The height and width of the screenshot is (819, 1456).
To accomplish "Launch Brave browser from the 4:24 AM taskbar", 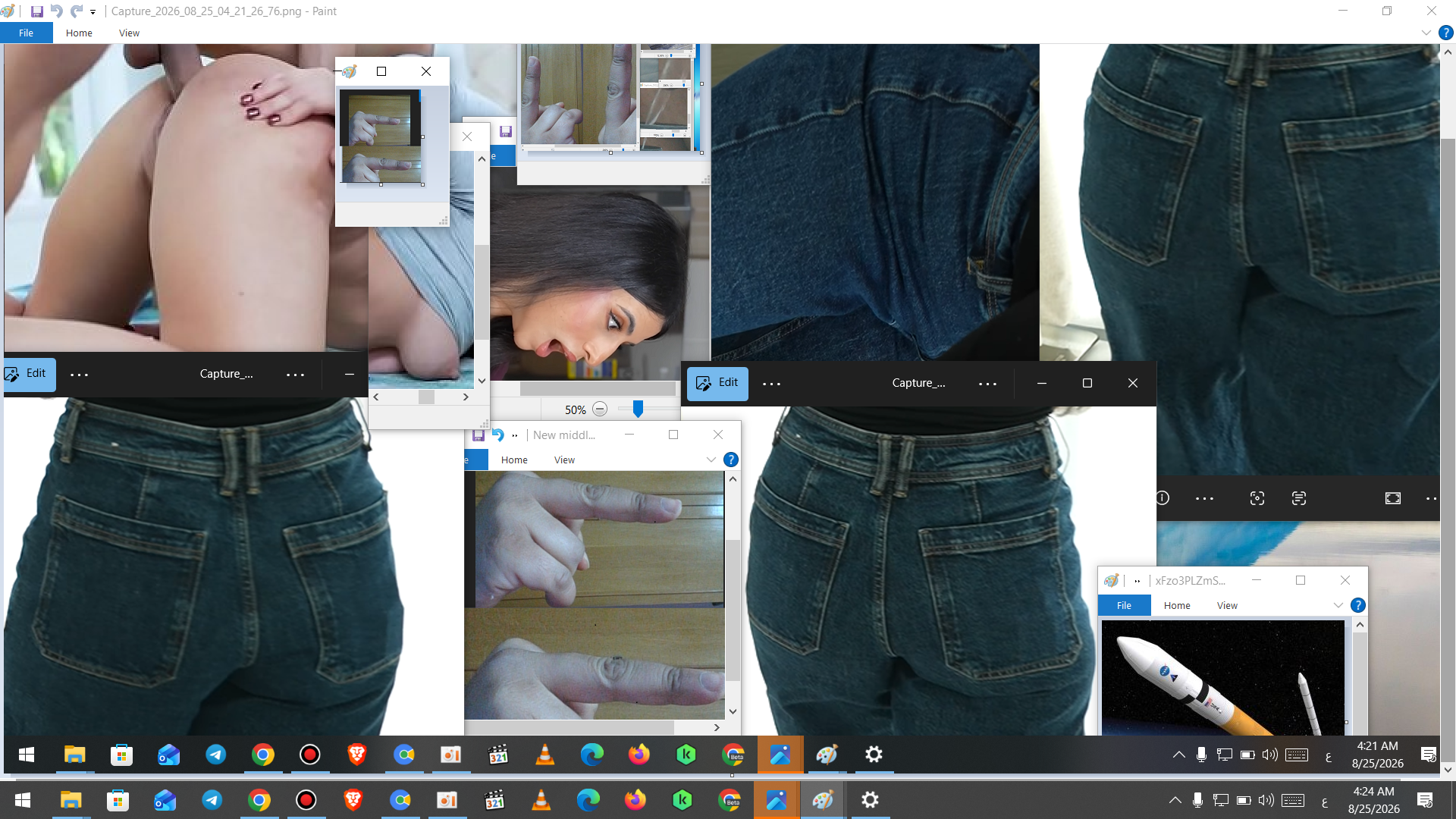I will click(353, 800).
